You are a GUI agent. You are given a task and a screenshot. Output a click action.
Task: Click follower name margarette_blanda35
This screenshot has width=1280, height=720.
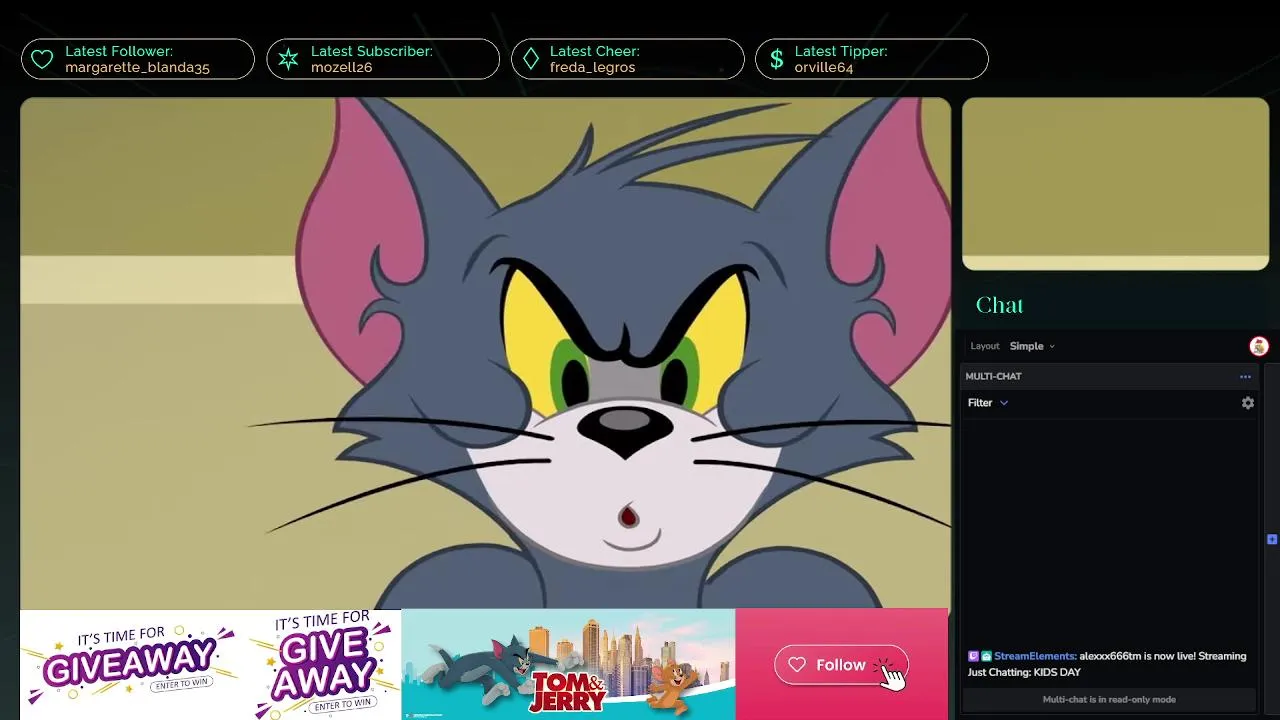pos(137,68)
